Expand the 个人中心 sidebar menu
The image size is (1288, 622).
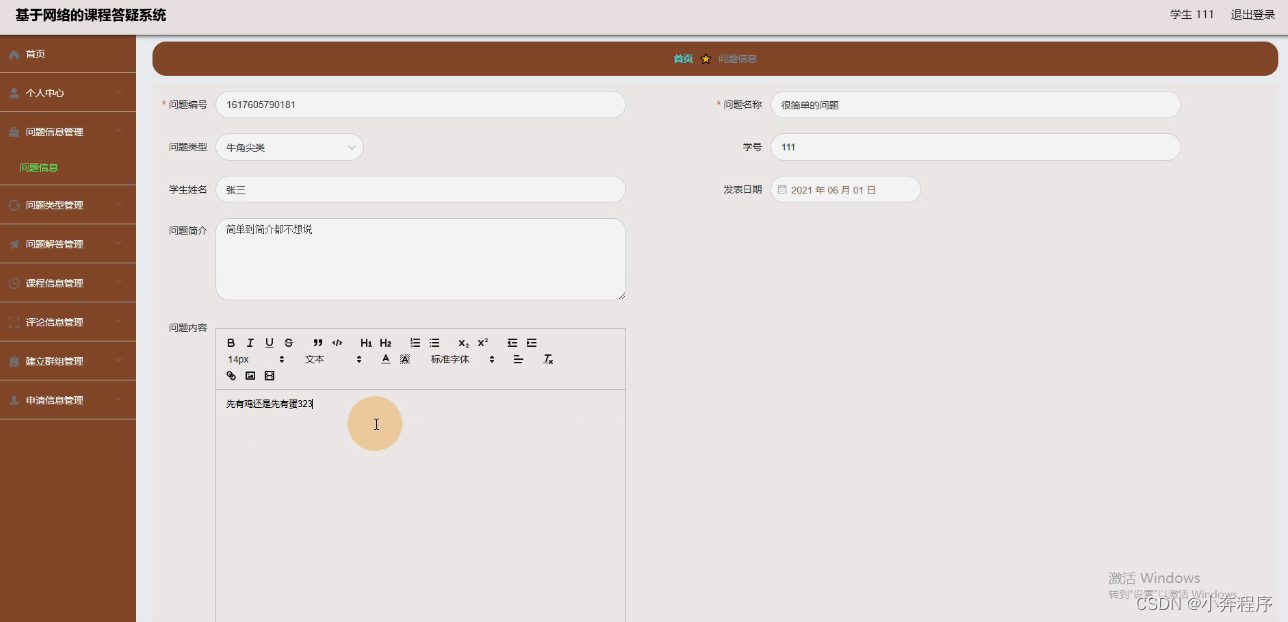[x=68, y=93]
